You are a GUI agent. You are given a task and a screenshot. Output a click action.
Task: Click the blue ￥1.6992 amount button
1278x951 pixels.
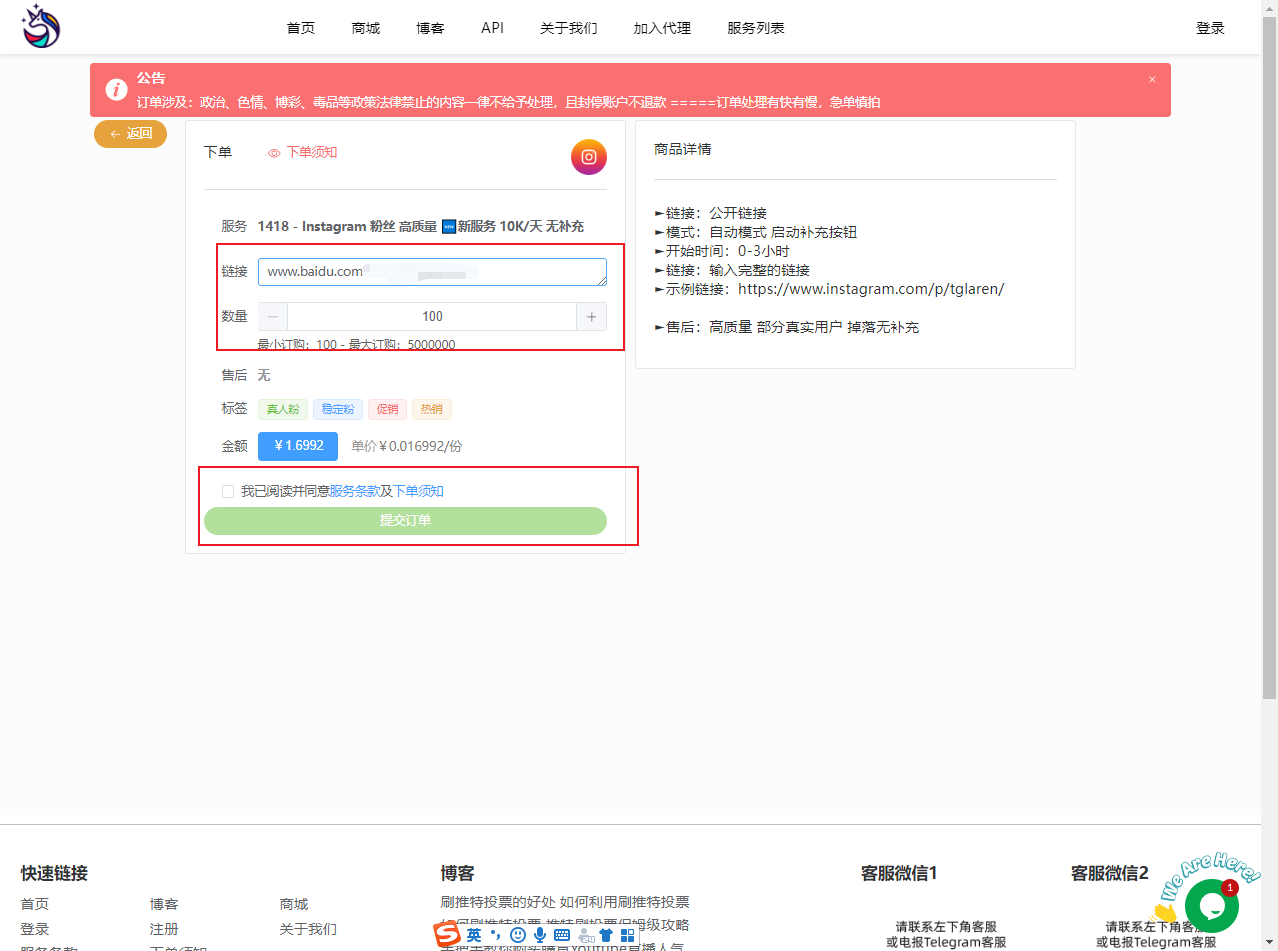(x=298, y=446)
